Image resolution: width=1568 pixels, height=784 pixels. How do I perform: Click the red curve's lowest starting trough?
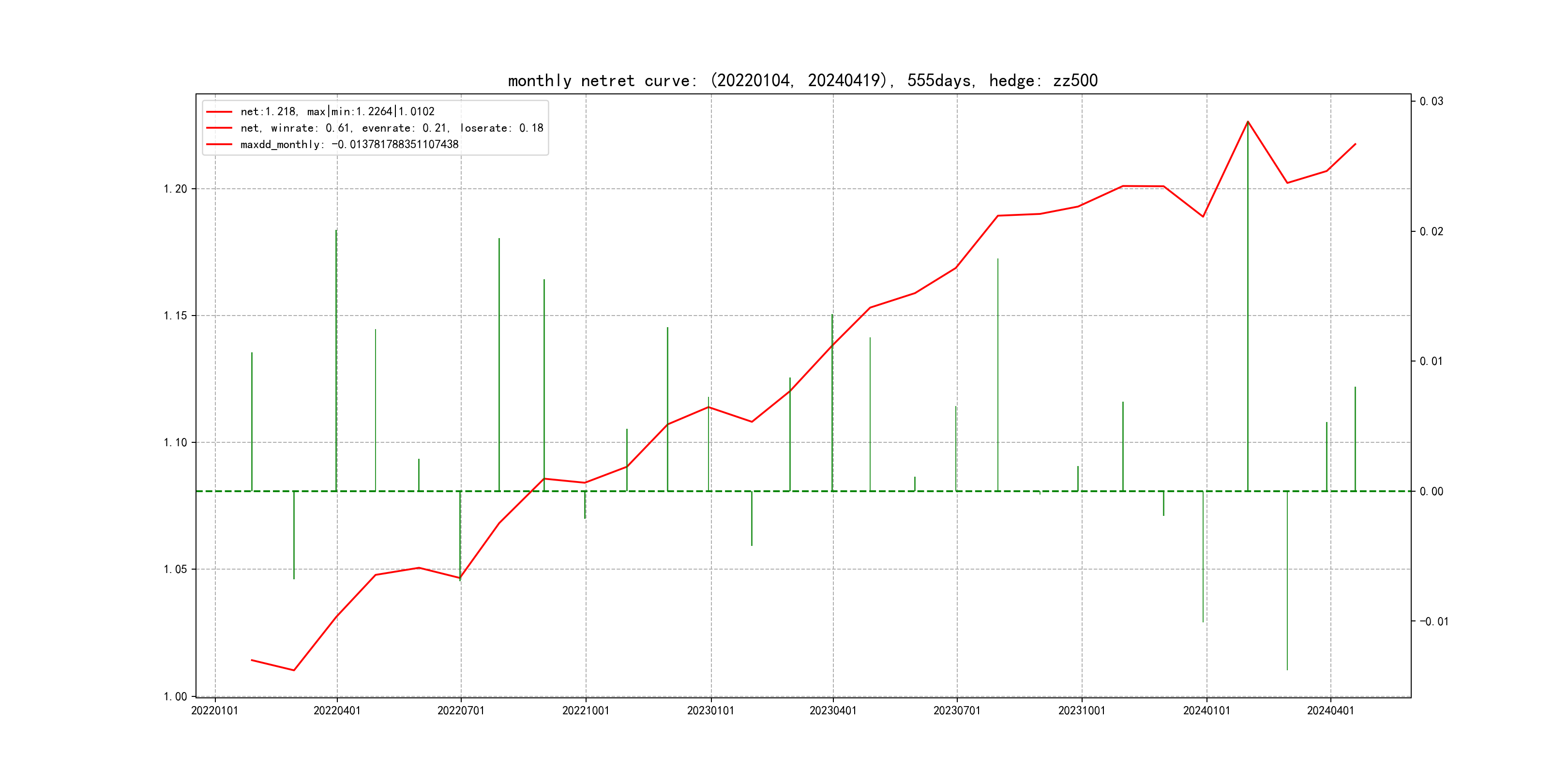(x=294, y=670)
